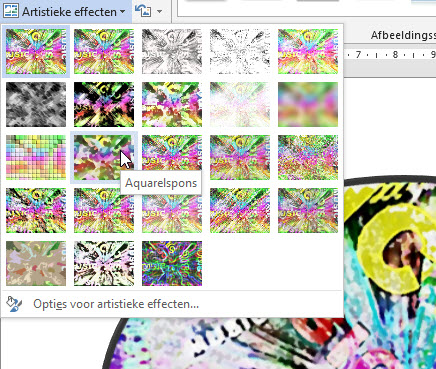Pick the beige cutout effect thumbnail
436x369 pixels.
(x=36, y=264)
